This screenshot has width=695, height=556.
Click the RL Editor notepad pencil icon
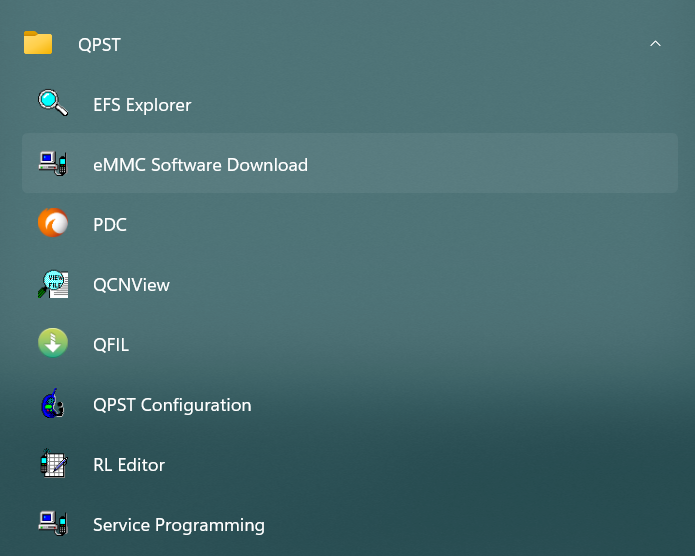click(54, 463)
